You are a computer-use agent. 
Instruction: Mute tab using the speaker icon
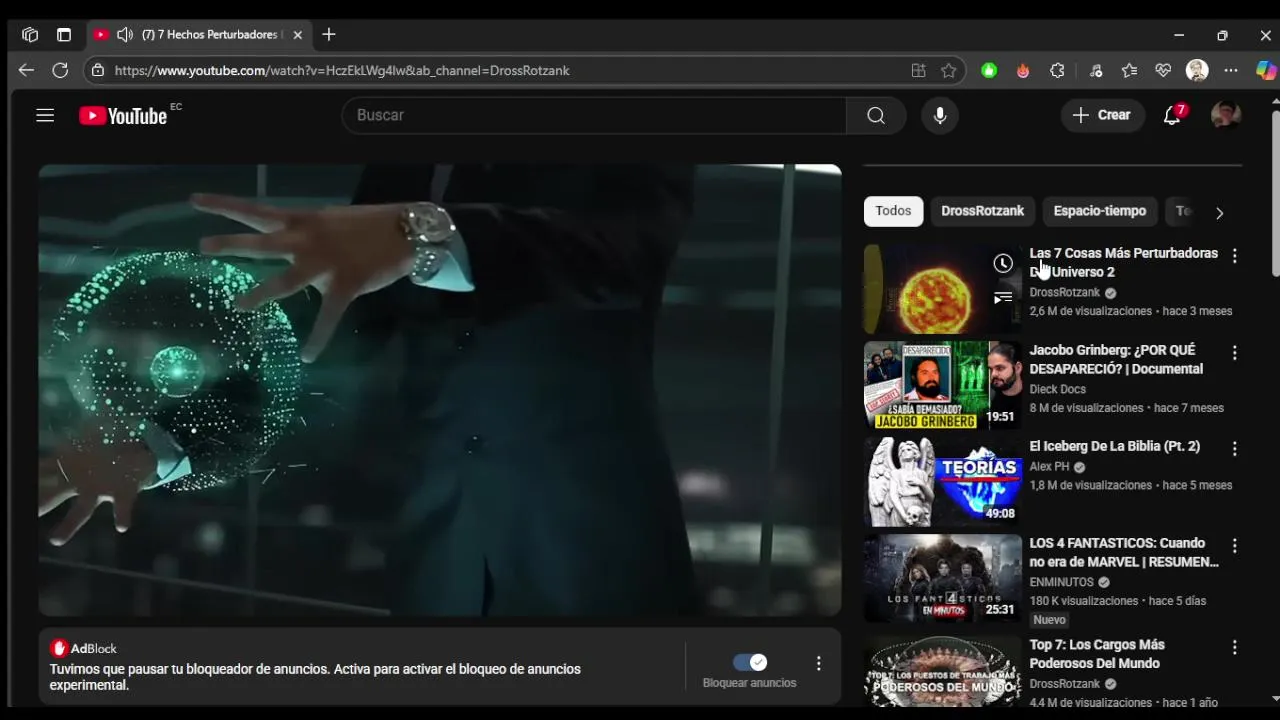(125, 34)
